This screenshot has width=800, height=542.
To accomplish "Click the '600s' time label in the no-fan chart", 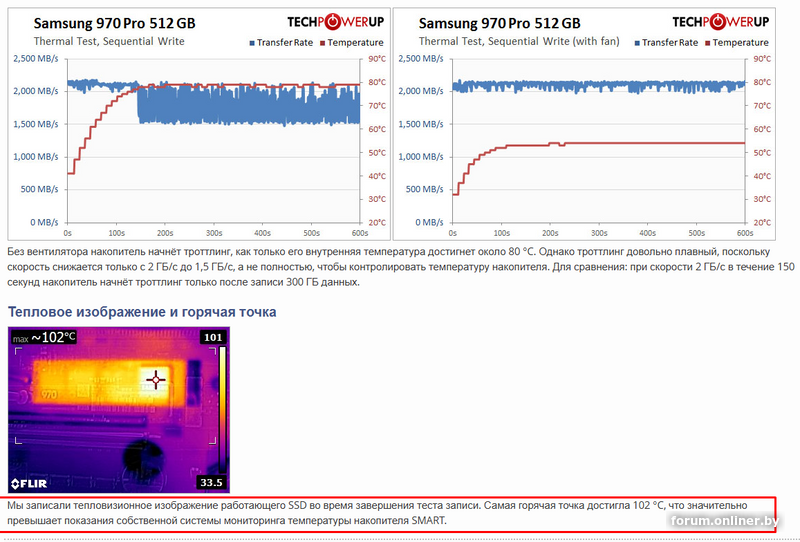I will (x=360, y=233).
